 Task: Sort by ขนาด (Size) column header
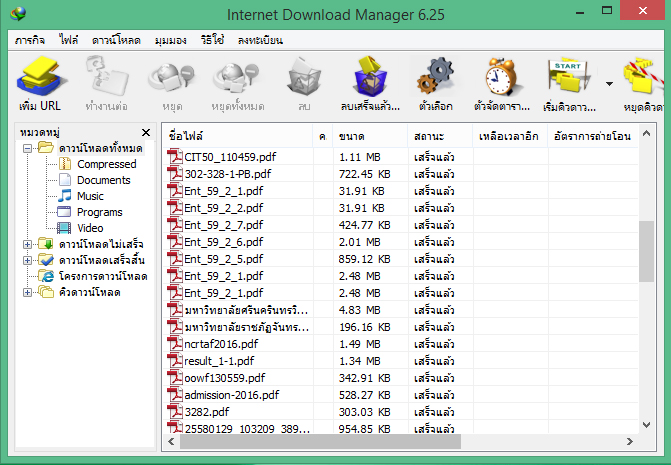tap(371, 136)
